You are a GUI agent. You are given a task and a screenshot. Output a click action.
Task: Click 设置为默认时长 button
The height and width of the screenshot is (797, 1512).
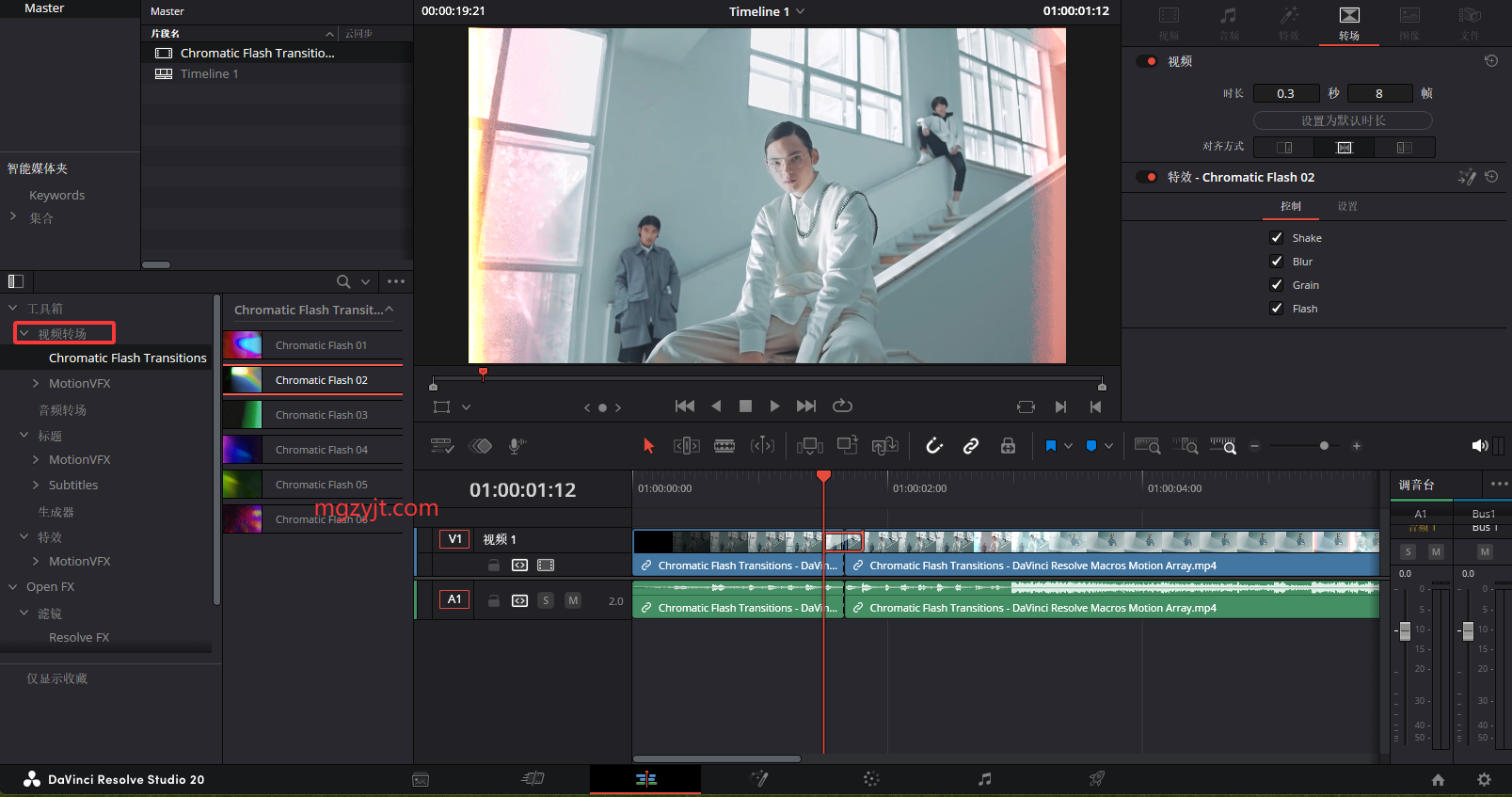click(1343, 120)
